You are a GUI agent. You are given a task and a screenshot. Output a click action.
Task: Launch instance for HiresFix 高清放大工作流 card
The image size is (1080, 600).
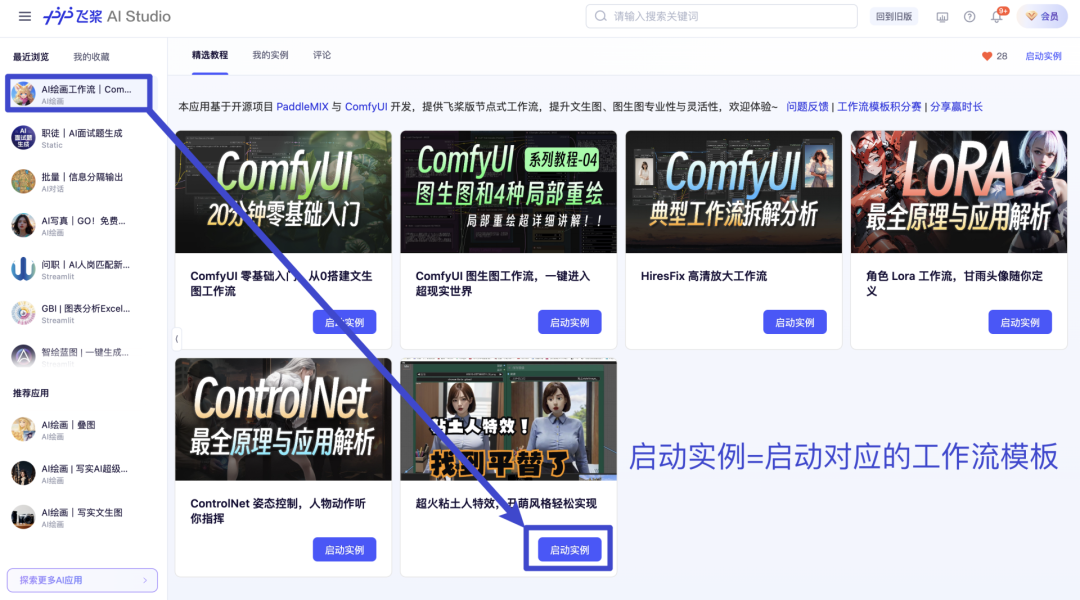(x=795, y=322)
